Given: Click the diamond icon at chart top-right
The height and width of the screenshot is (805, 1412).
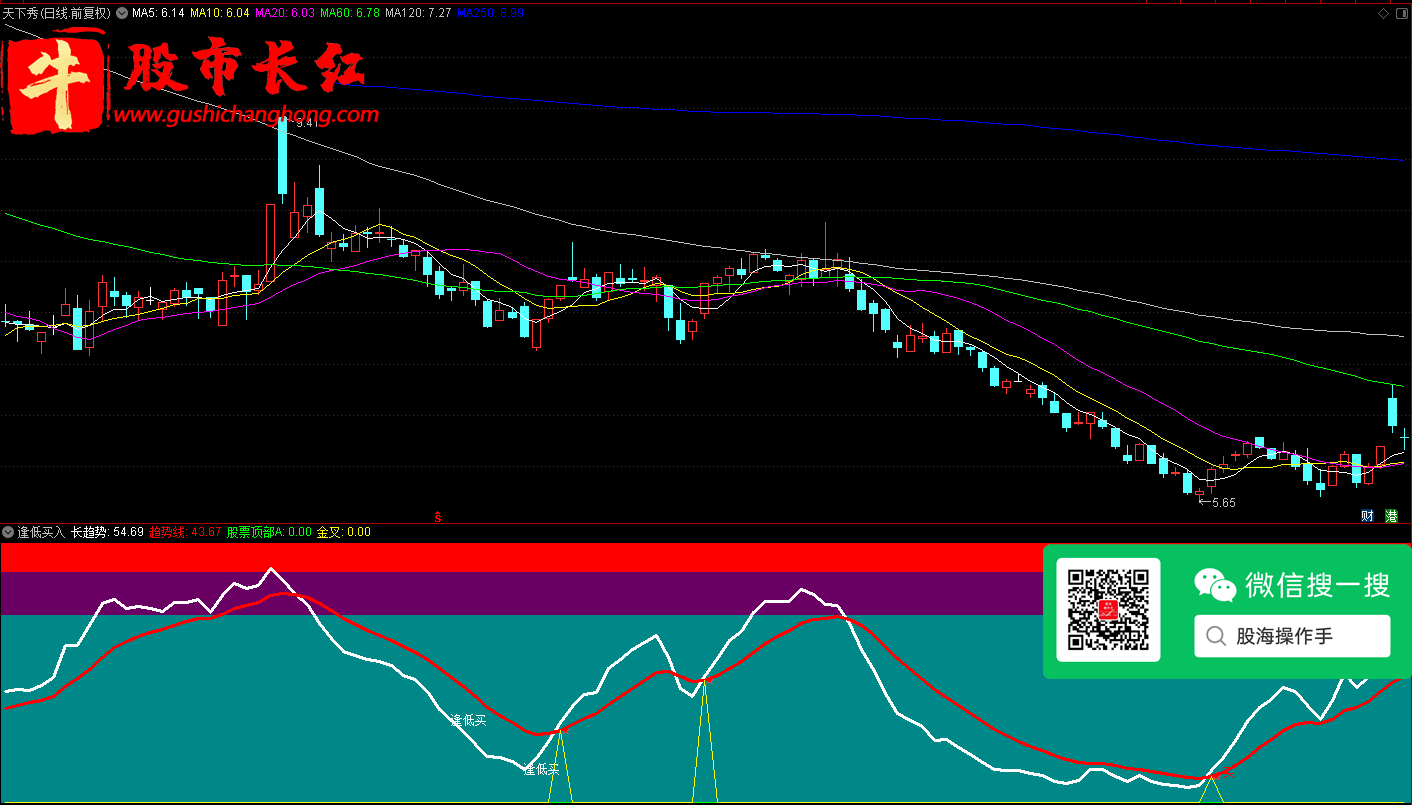Looking at the screenshot, I should 1384,13.
